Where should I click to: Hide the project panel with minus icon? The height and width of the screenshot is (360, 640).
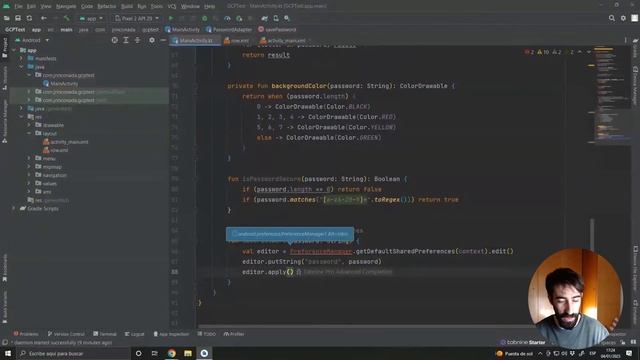(x=163, y=40)
